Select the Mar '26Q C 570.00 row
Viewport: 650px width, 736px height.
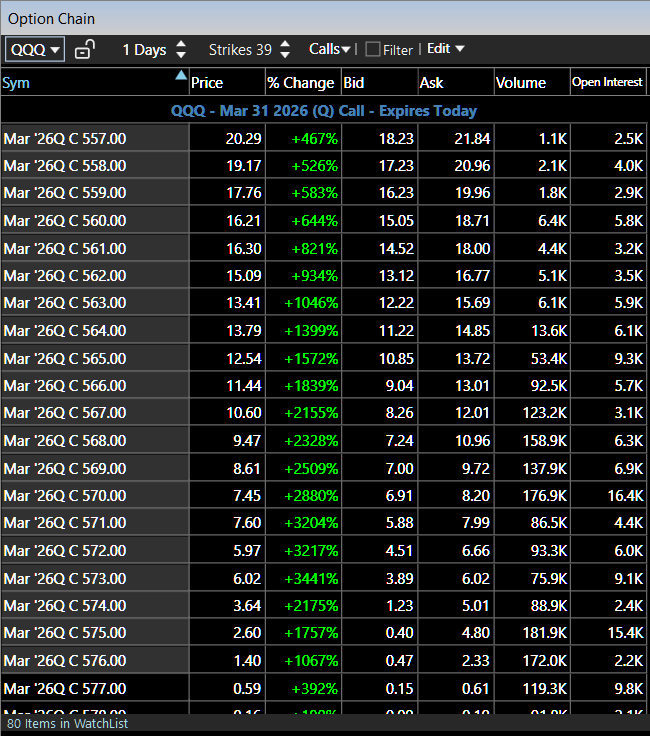[x=65, y=494]
